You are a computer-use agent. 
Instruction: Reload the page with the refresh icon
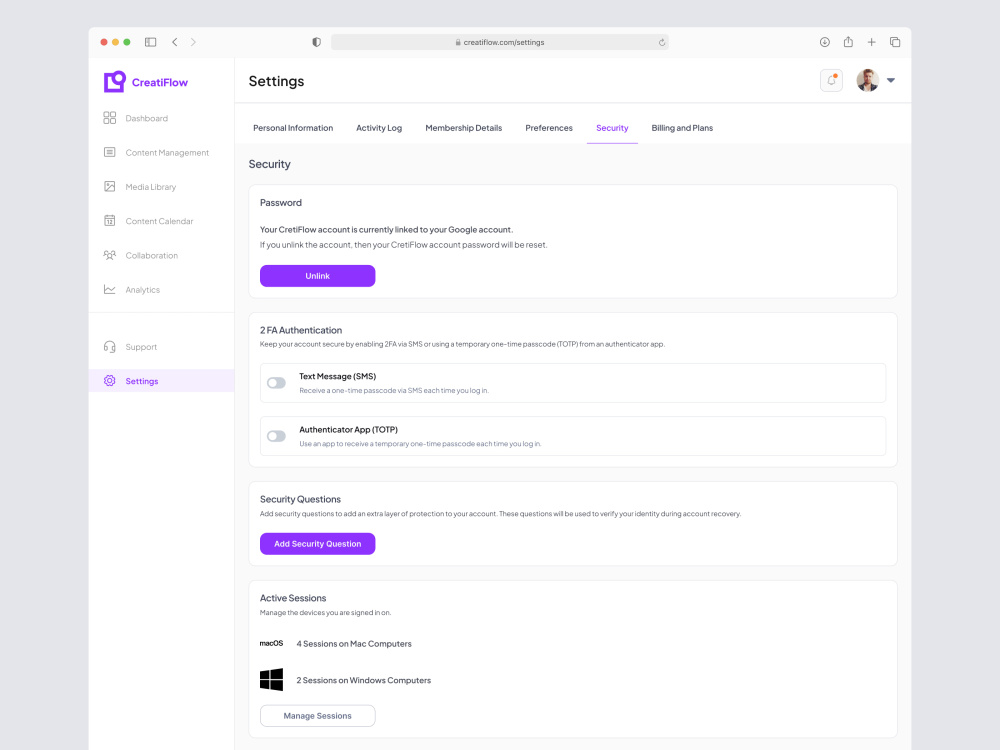tap(662, 42)
